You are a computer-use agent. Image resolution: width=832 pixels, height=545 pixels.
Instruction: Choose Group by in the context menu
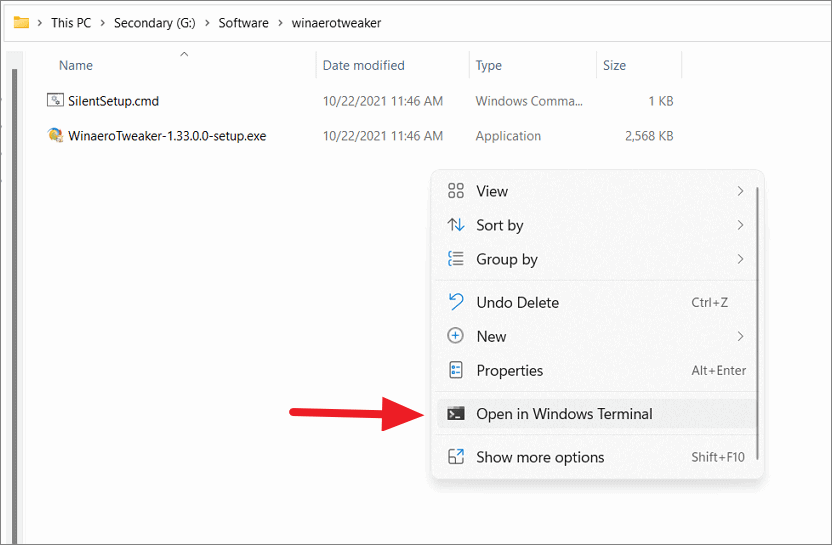click(x=596, y=259)
